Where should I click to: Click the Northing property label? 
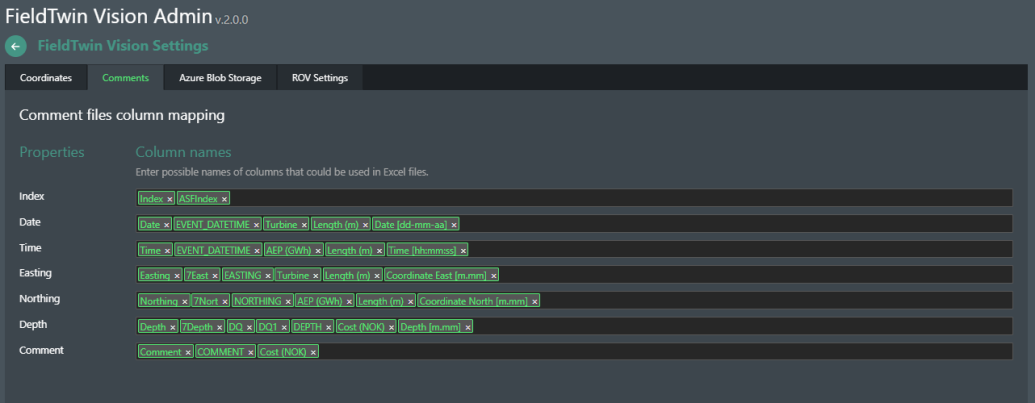(x=40, y=299)
